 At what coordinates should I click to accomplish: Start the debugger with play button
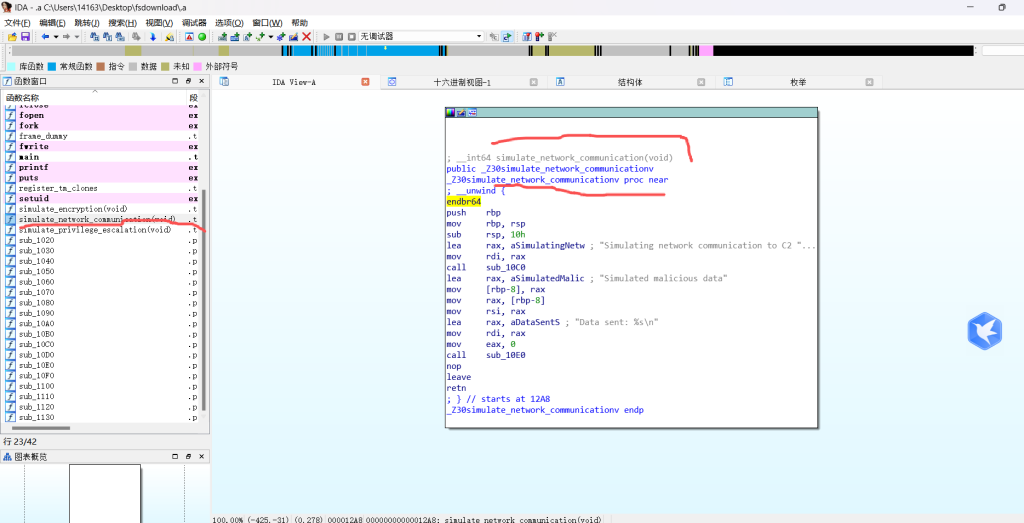[x=326, y=36]
